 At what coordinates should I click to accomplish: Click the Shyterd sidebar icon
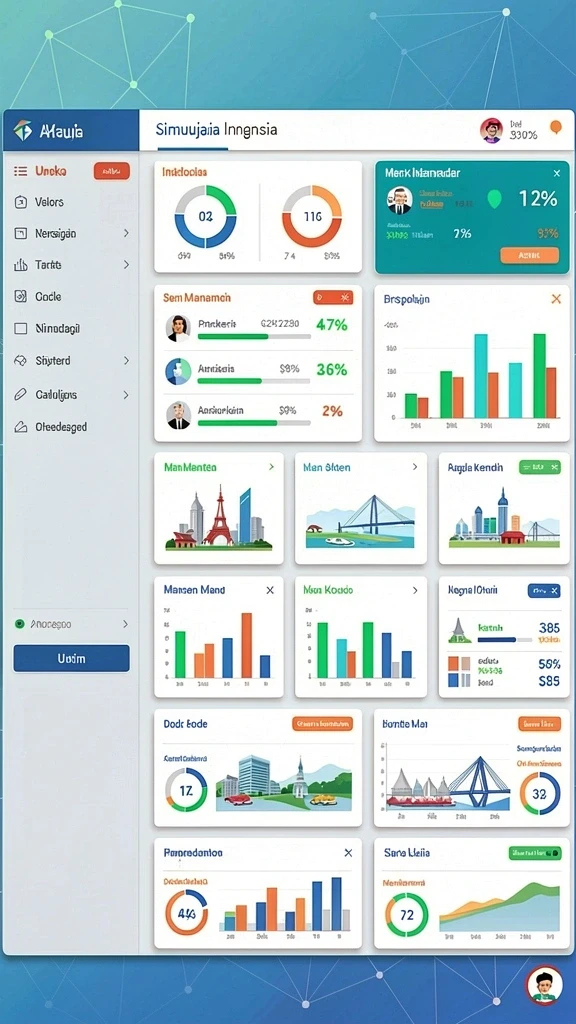[x=21, y=360]
